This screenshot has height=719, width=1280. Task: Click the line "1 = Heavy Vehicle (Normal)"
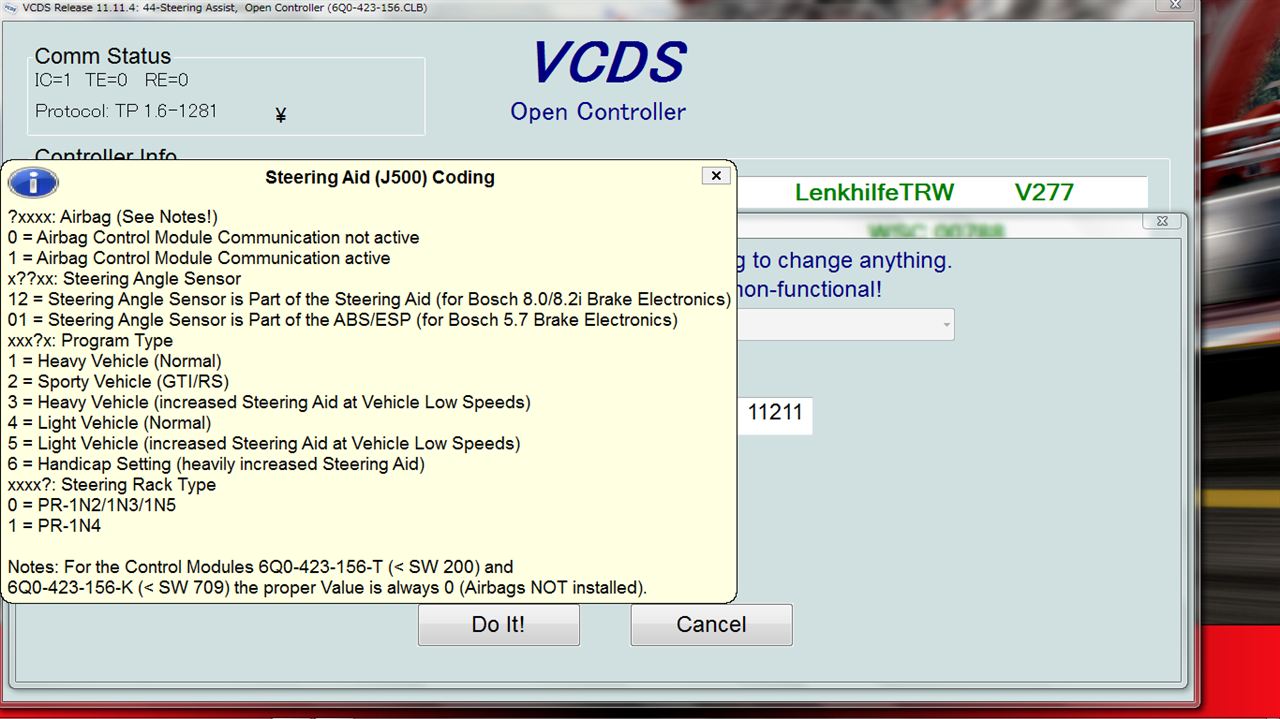(x=115, y=361)
